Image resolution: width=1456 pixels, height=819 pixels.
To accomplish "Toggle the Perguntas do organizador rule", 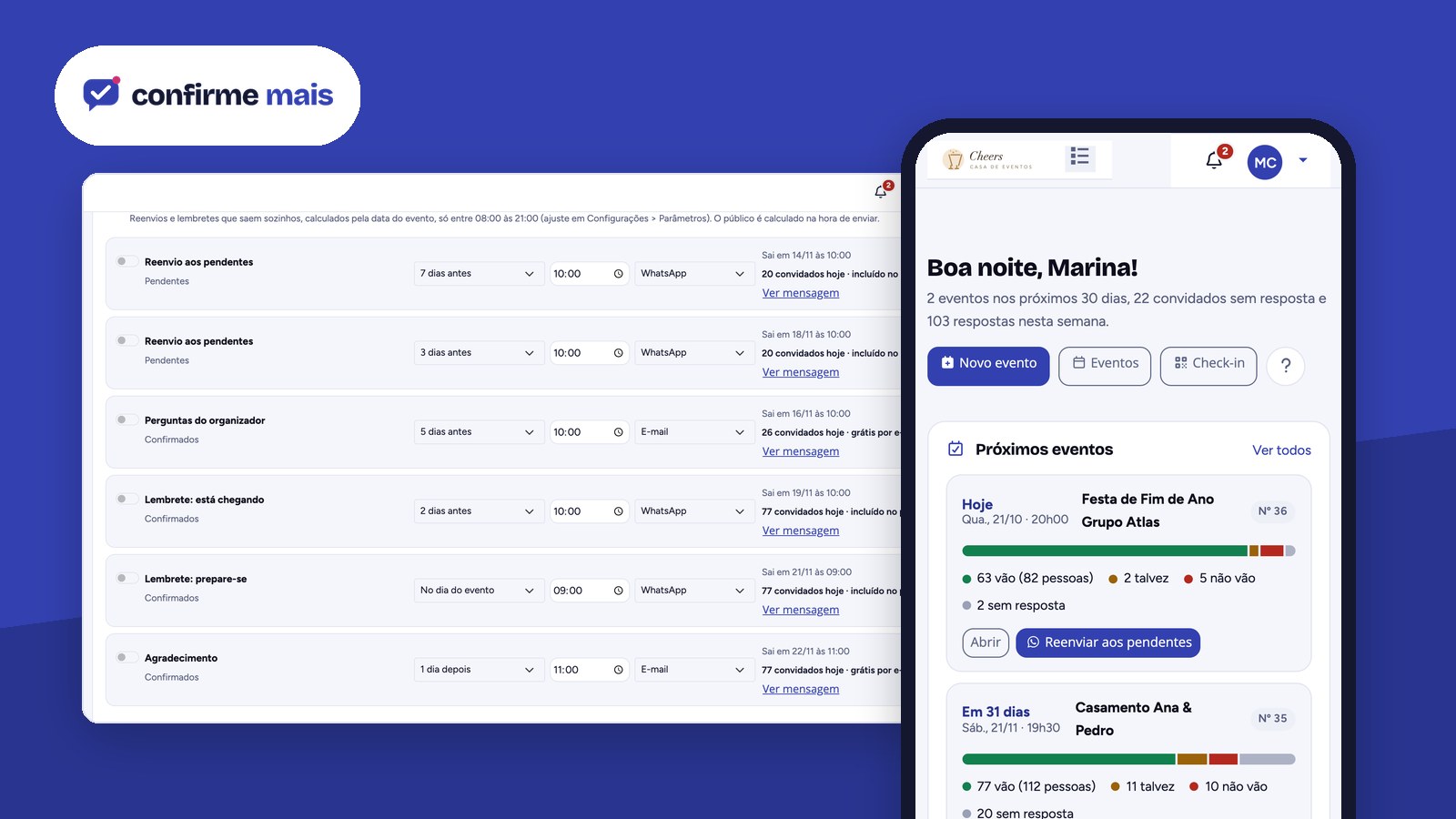I will (x=126, y=420).
